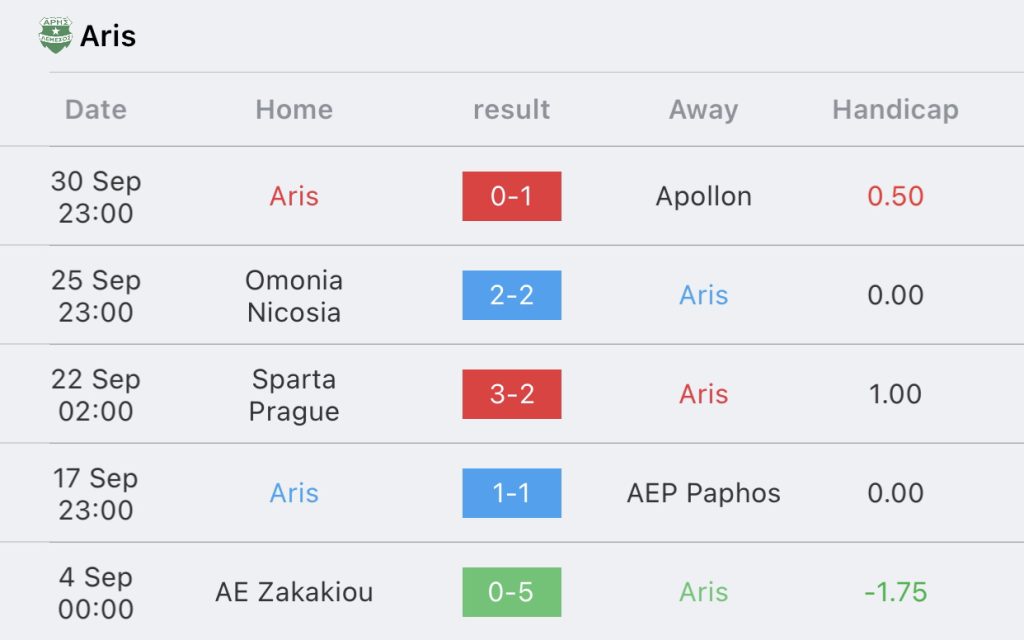Open the green 0-5 result badge
The height and width of the screenshot is (640, 1024).
click(x=511, y=592)
